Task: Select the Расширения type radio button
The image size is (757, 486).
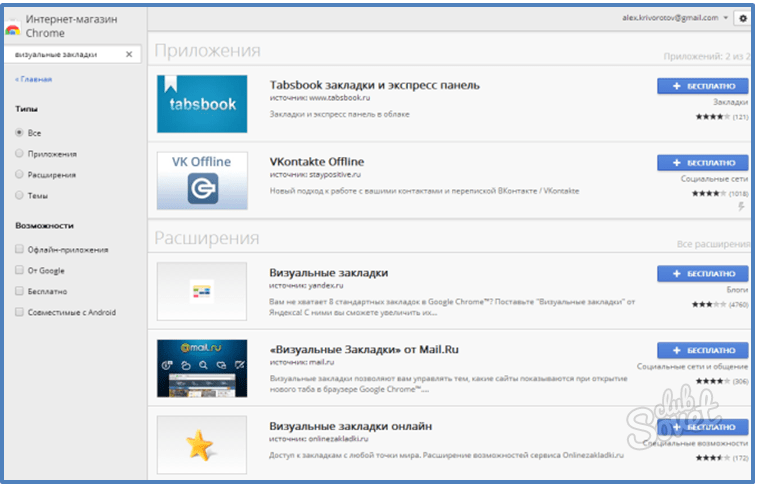Action: click(x=19, y=174)
